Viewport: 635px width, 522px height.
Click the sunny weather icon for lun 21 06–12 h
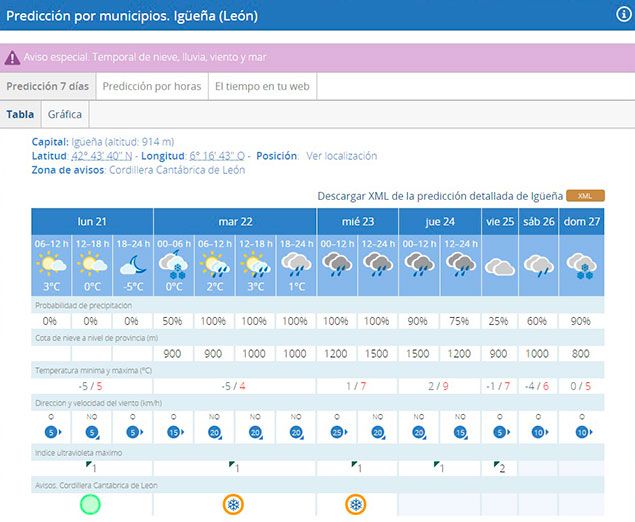click(x=51, y=265)
